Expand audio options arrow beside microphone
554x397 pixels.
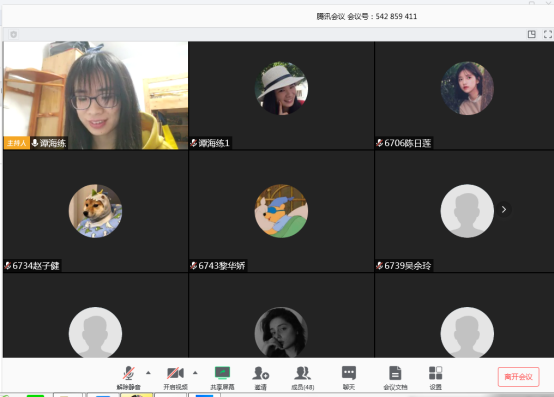click(148, 373)
